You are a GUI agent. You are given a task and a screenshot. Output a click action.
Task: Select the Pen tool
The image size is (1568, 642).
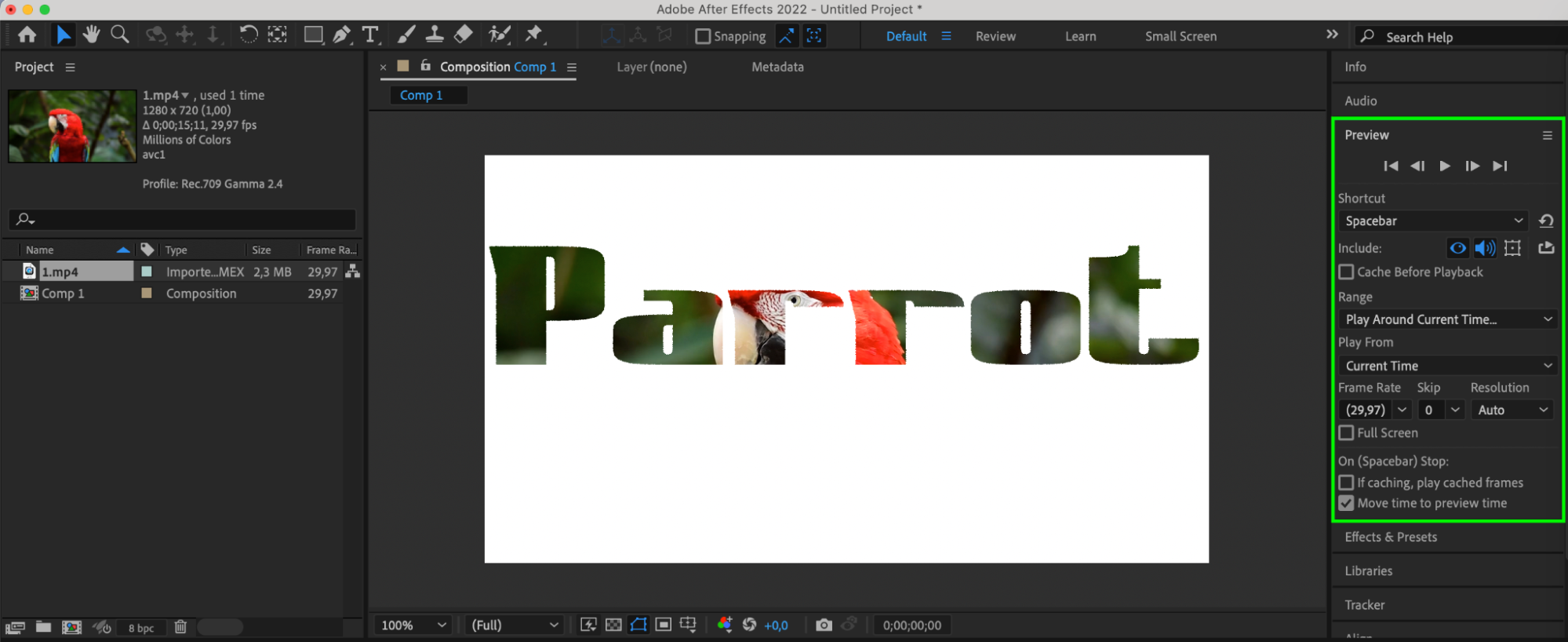pos(341,35)
